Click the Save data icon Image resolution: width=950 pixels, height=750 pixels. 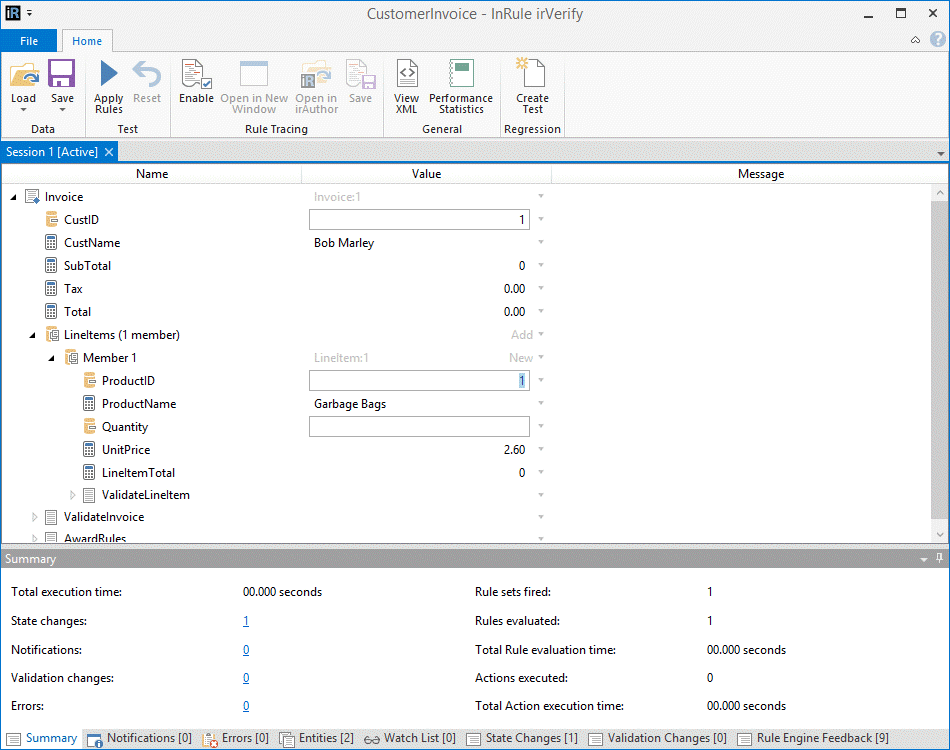pos(62,75)
